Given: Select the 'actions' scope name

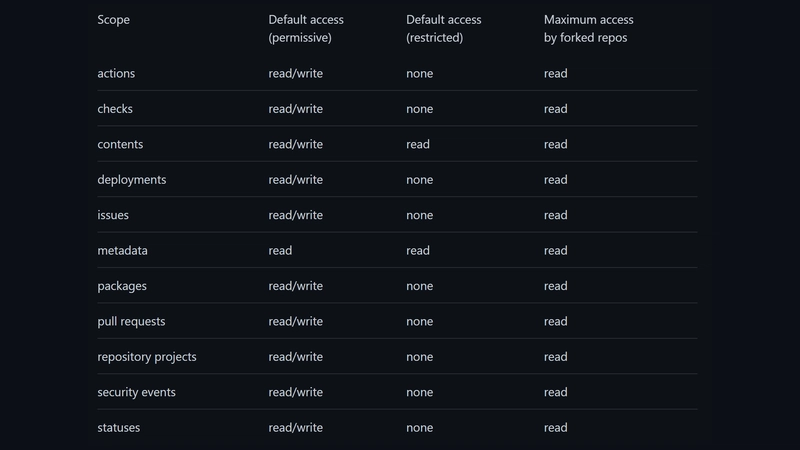Looking at the screenshot, I should click(116, 74).
